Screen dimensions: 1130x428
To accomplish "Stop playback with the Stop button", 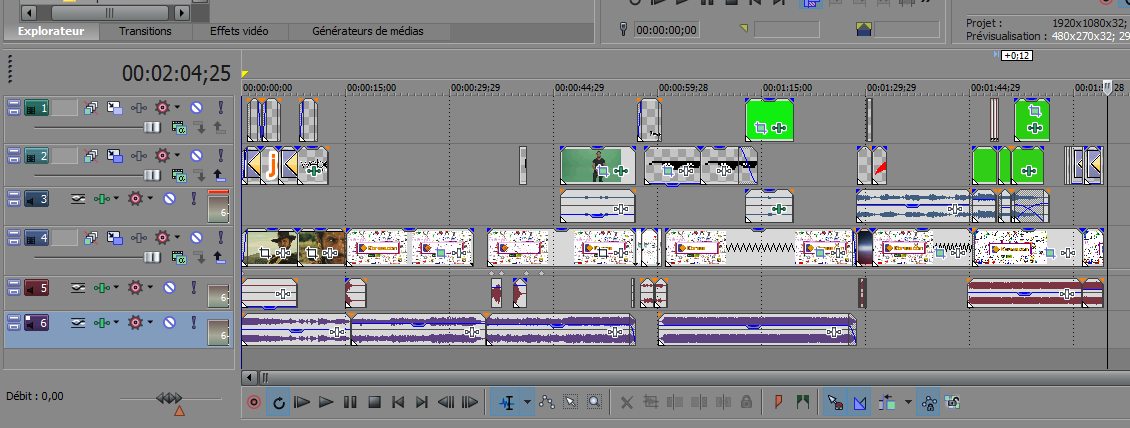I will 374,402.
